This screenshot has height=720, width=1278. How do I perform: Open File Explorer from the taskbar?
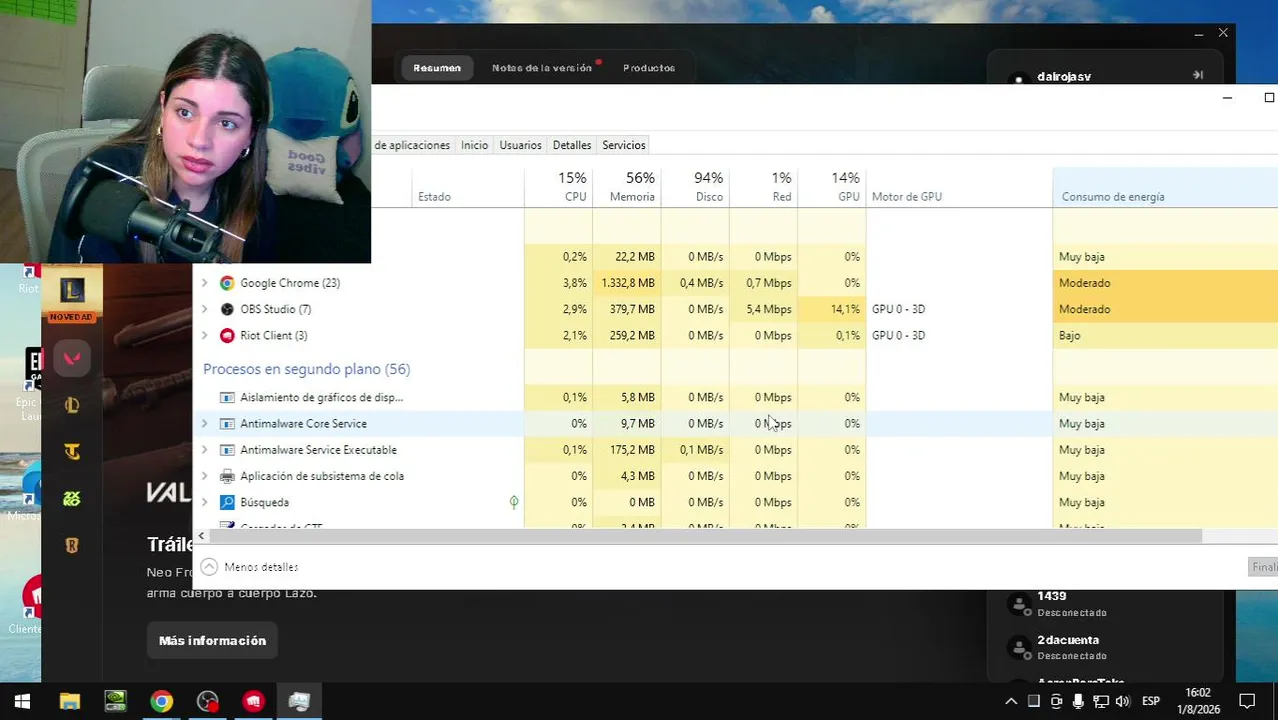(x=69, y=701)
